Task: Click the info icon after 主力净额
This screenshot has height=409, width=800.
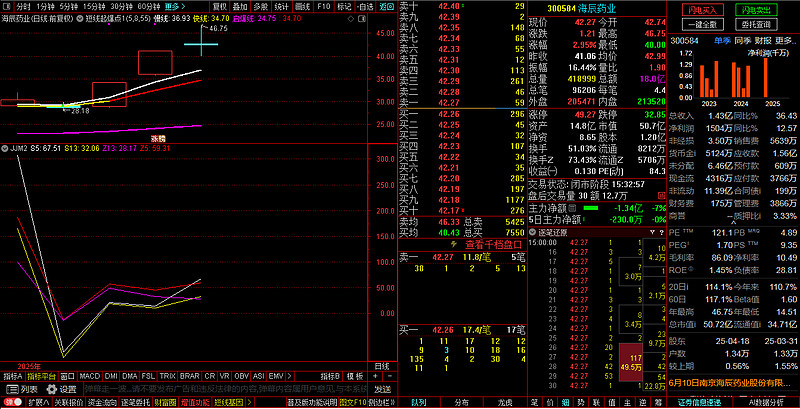Action: click(572, 208)
